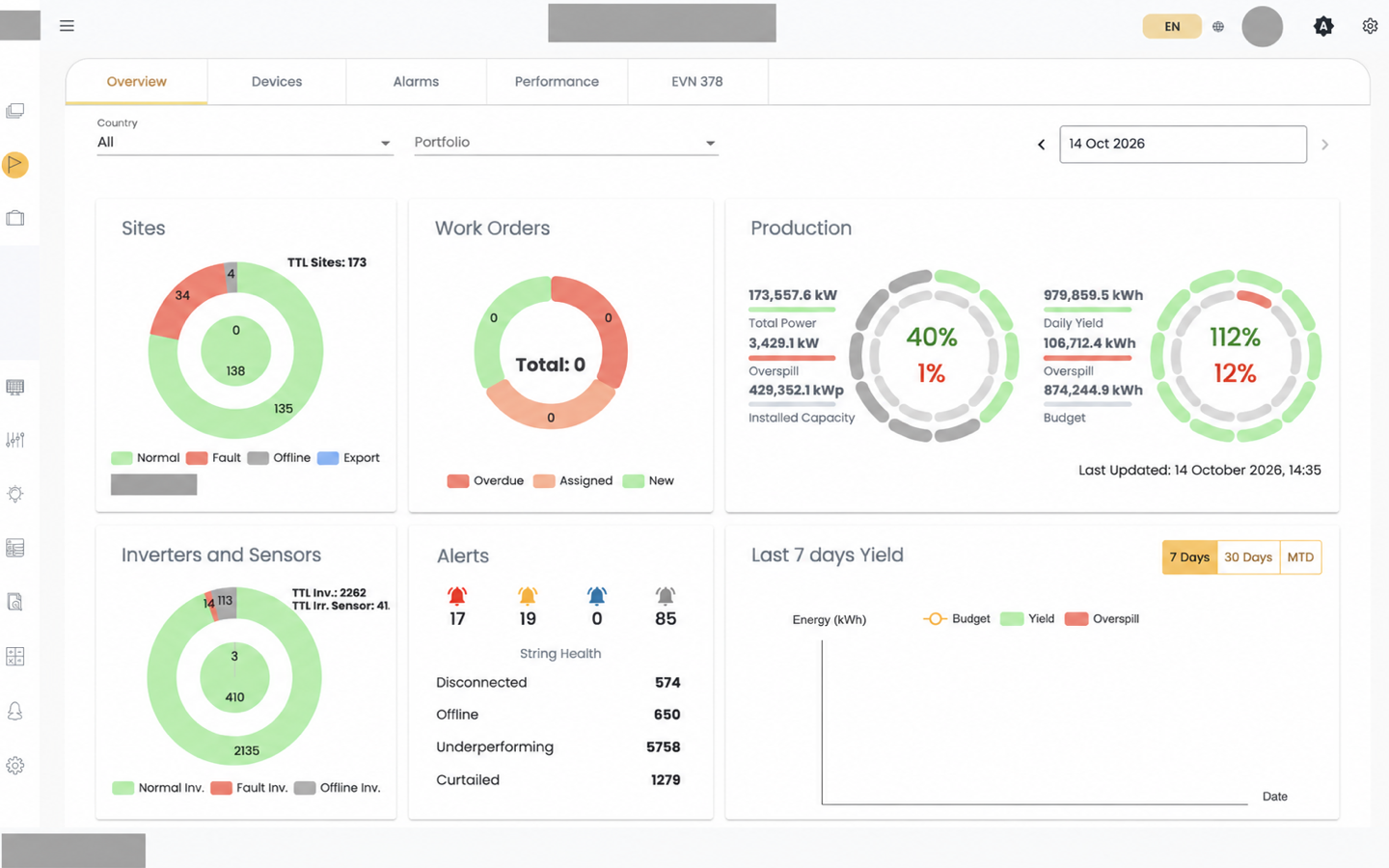Open the document search sidebar icon
The image size is (1389, 868).
[15, 602]
